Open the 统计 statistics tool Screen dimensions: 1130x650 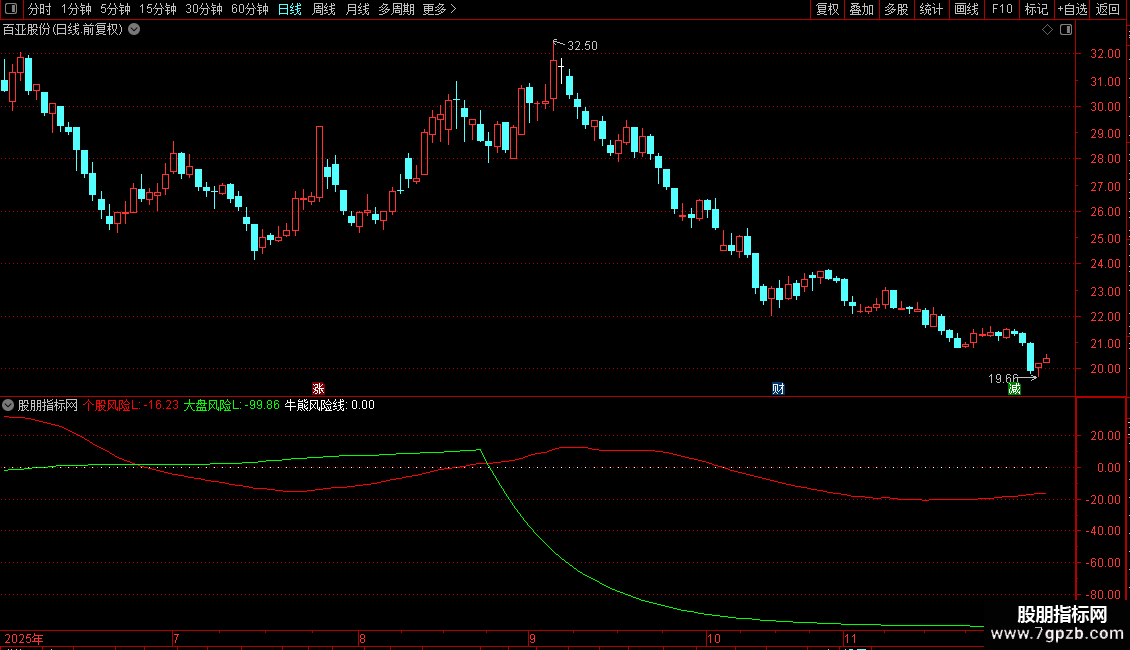click(931, 9)
